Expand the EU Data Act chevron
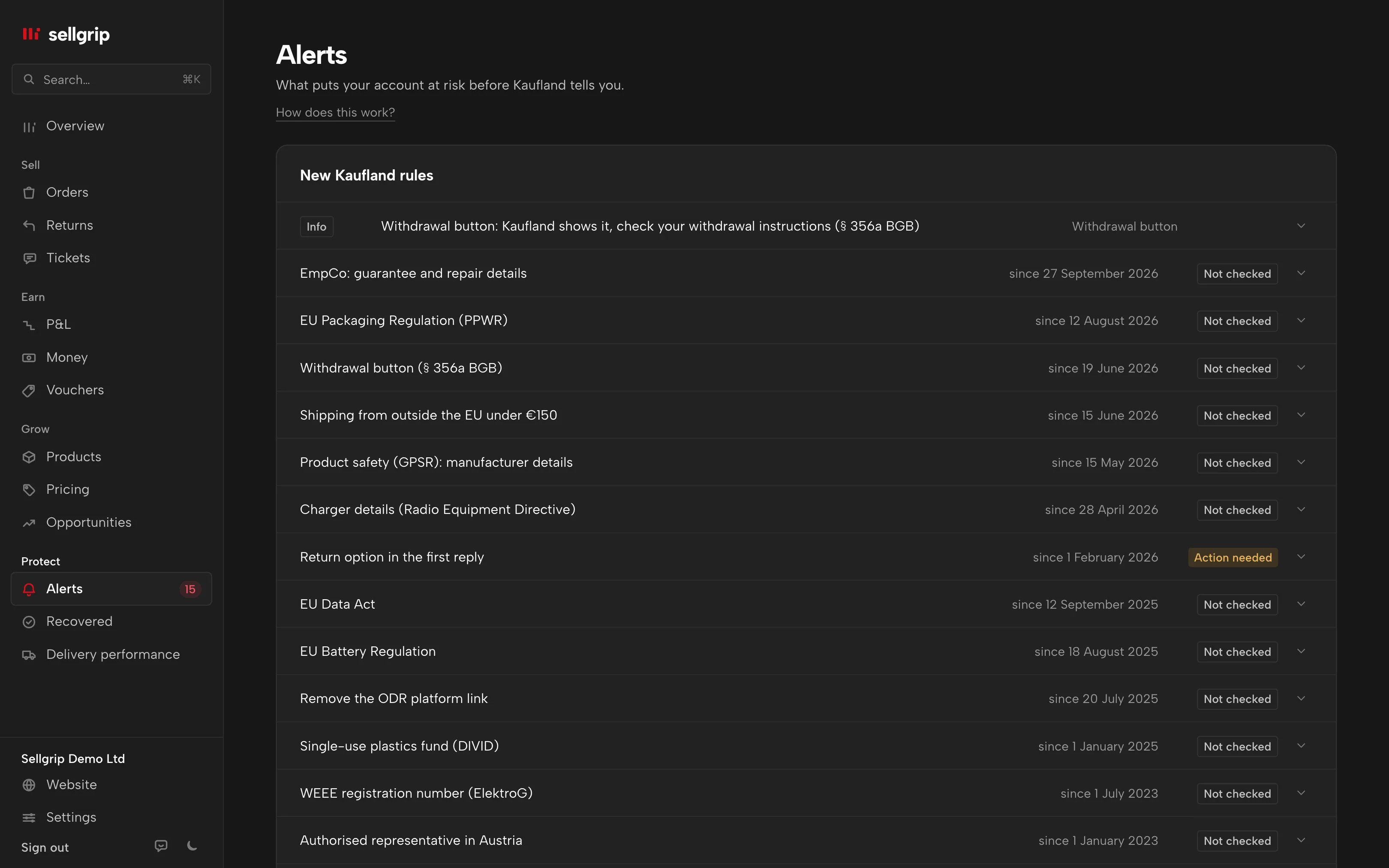1389x868 pixels. coord(1301,604)
